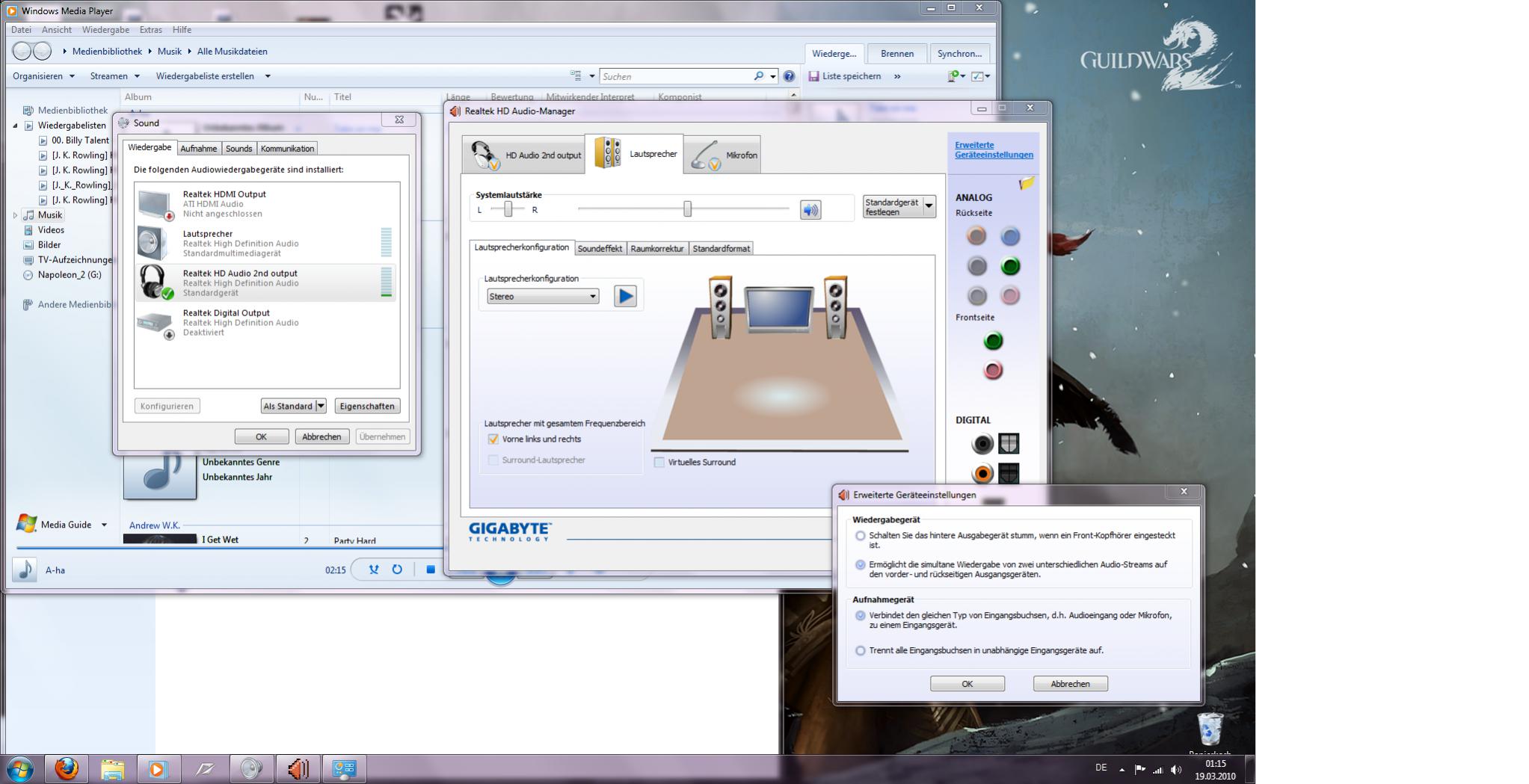Open the Soundeffekt tab
This screenshot has height=784, width=1529.
point(600,249)
